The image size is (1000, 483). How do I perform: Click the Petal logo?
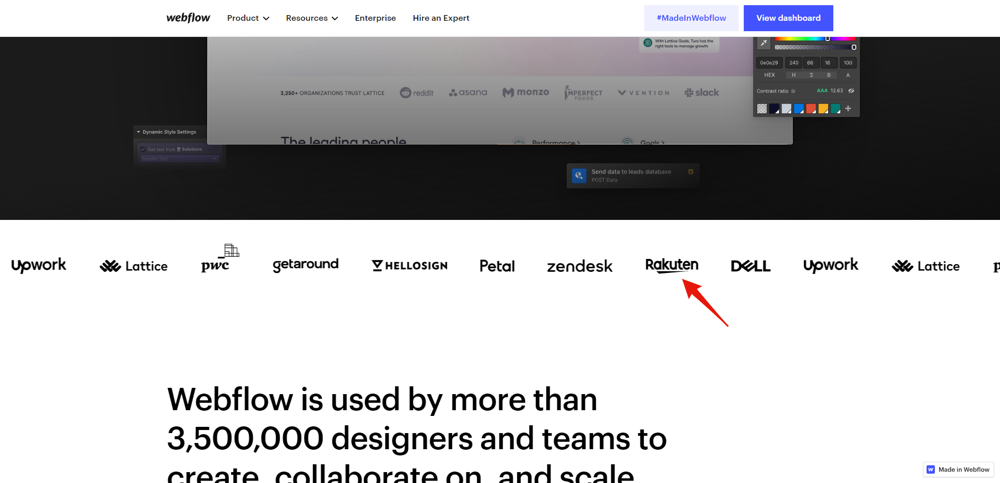pyautogui.click(x=497, y=265)
